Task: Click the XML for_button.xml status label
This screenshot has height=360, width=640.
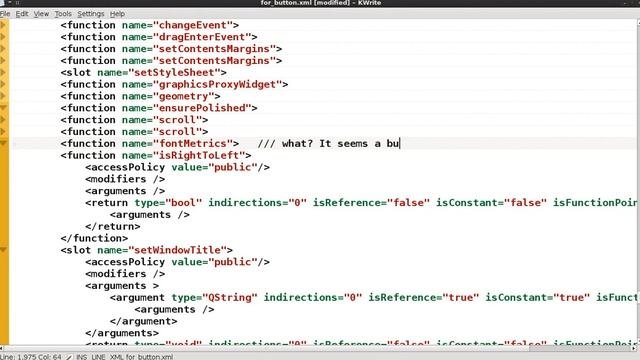Action: click(141, 357)
